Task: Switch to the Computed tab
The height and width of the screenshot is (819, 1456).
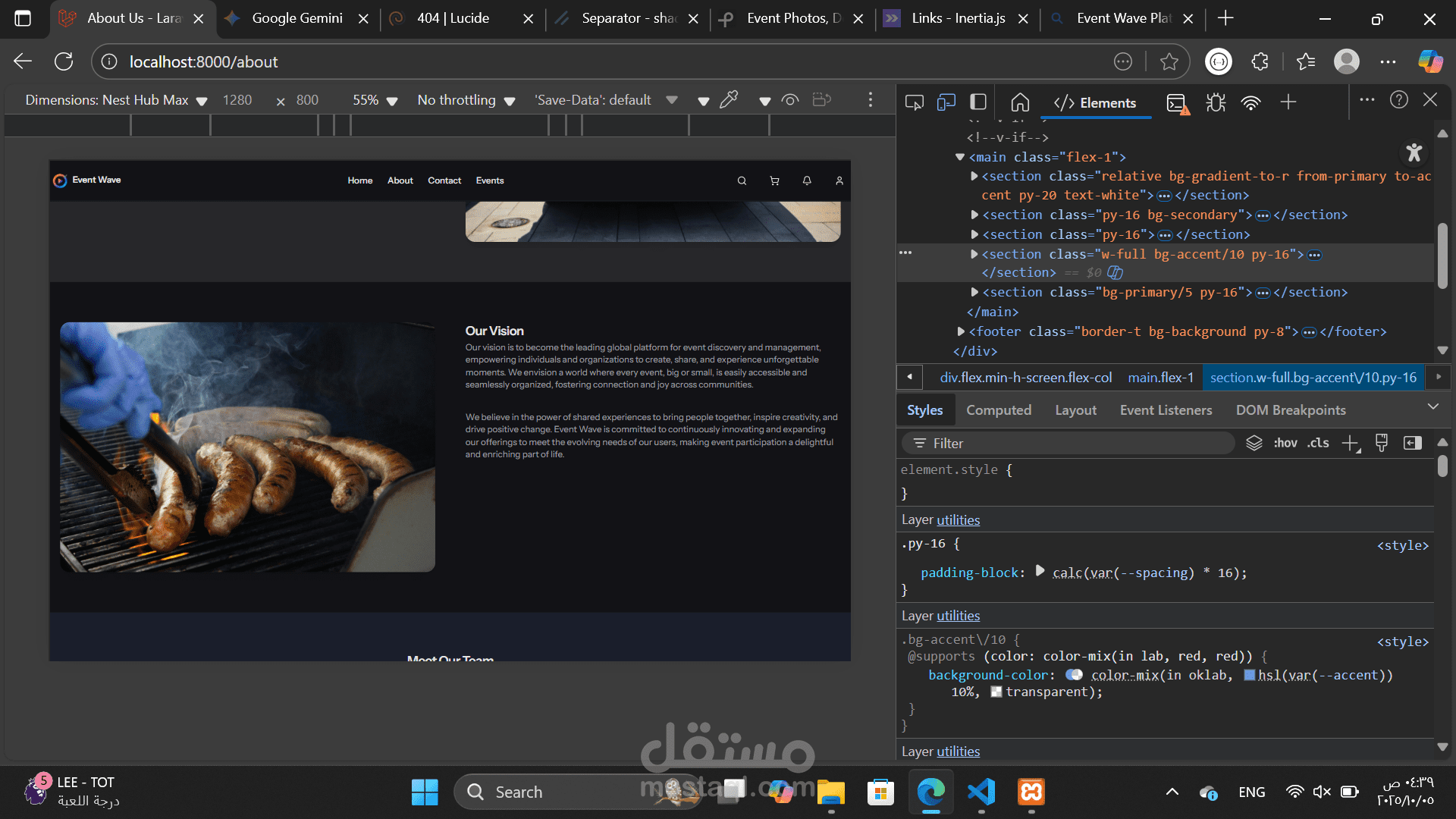Action: click(x=998, y=410)
